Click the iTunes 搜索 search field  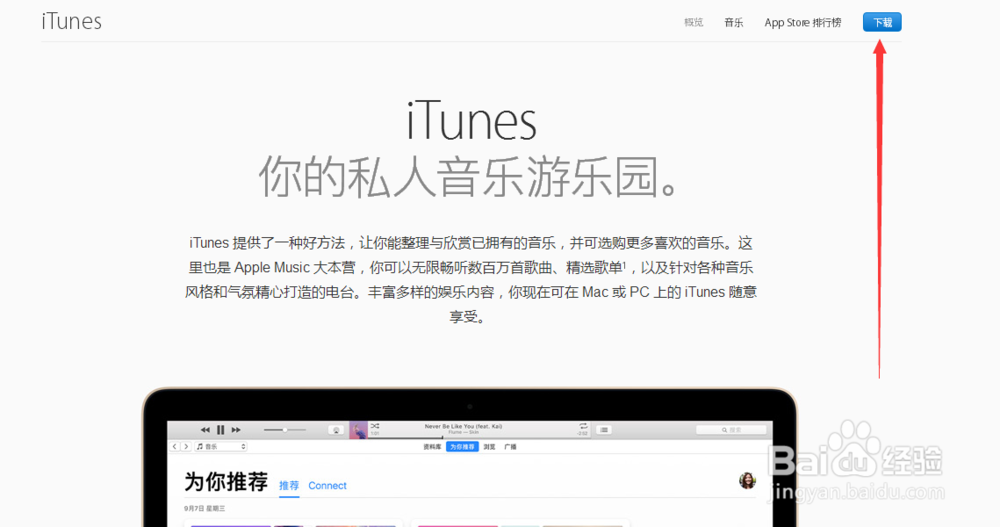(x=731, y=430)
